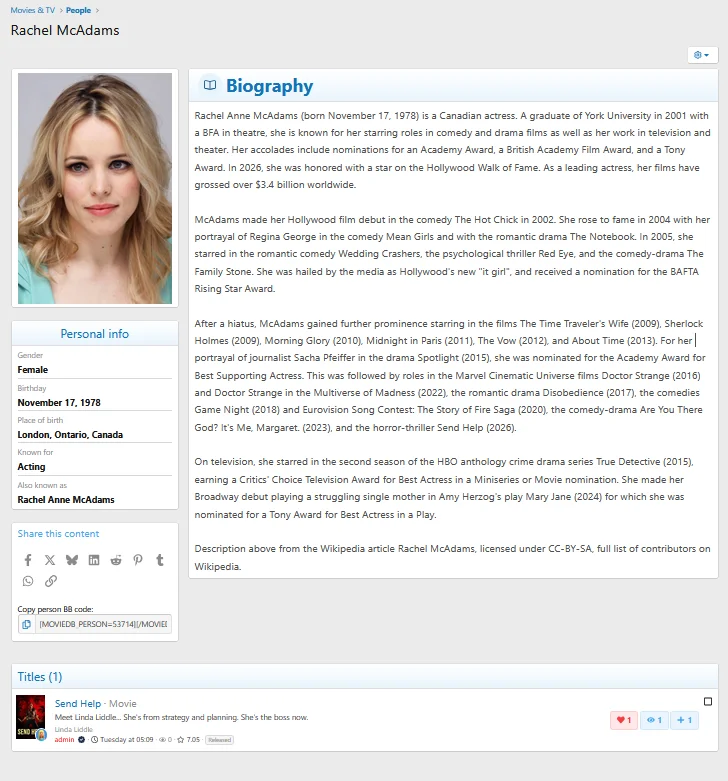Click the Biography book icon
The height and width of the screenshot is (781, 728).
[210, 85]
